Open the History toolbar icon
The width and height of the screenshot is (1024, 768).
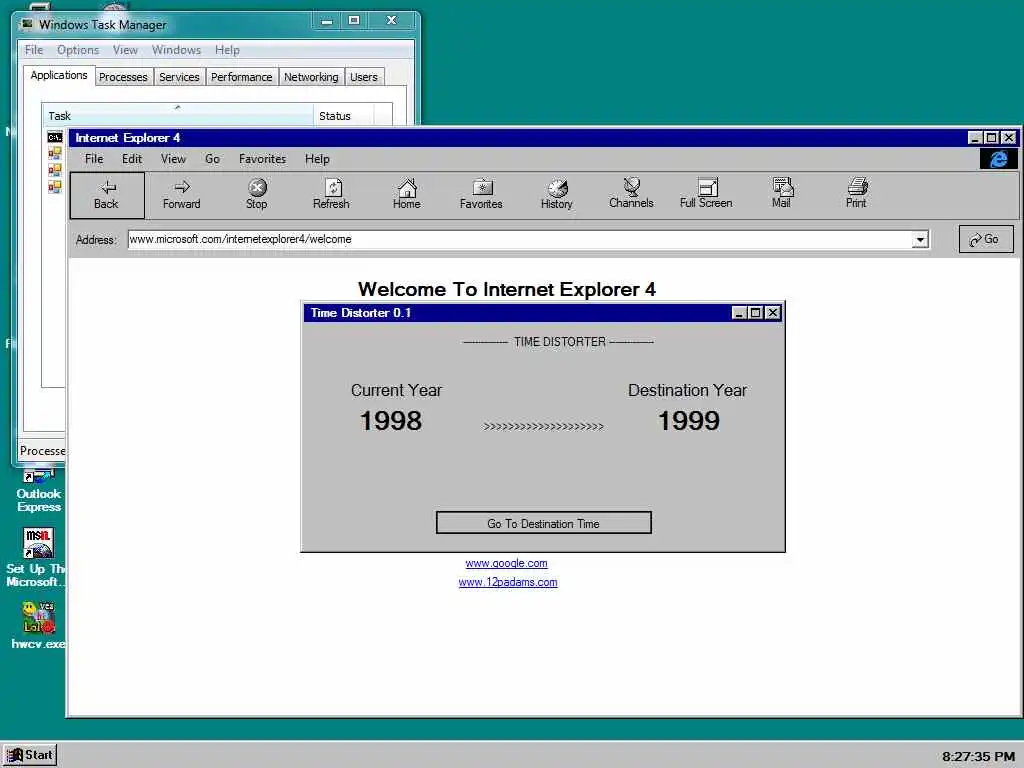(556, 195)
